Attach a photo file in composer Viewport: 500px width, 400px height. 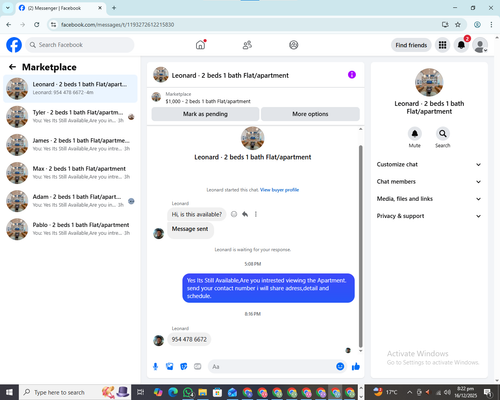pos(170,367)
